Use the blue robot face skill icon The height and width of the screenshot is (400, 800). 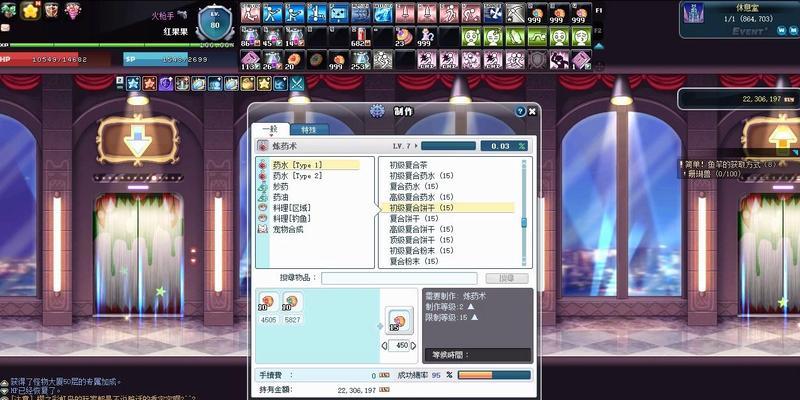(x=339, y=13)
